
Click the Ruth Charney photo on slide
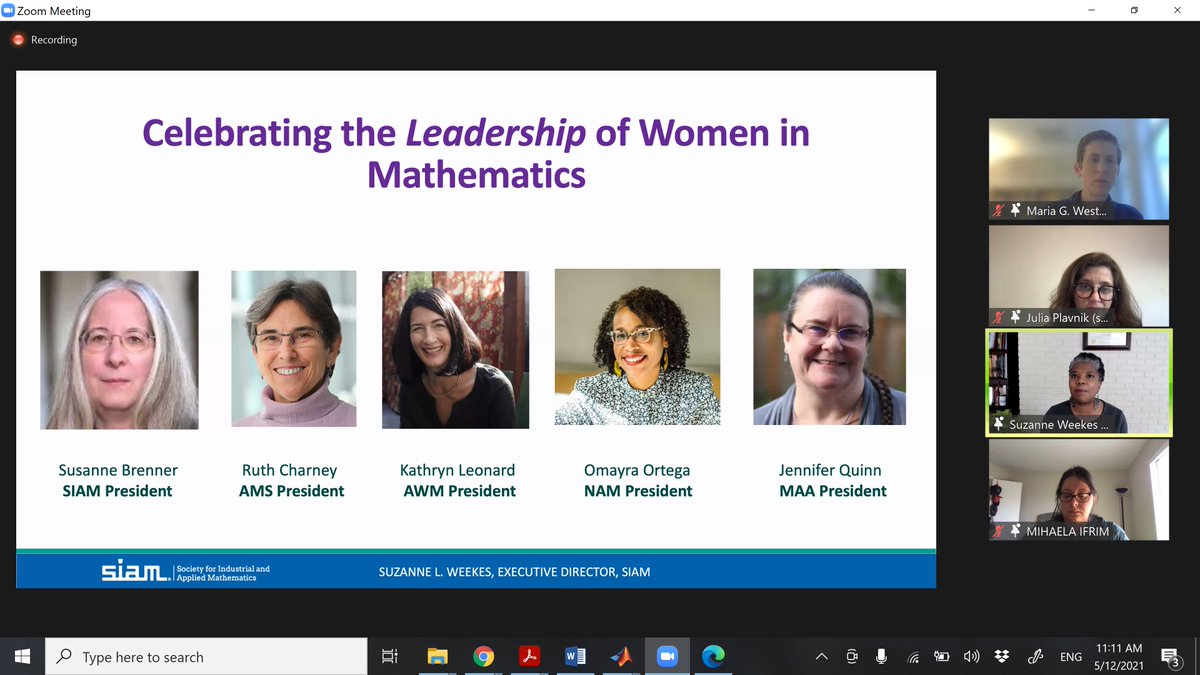coord(294,349)
